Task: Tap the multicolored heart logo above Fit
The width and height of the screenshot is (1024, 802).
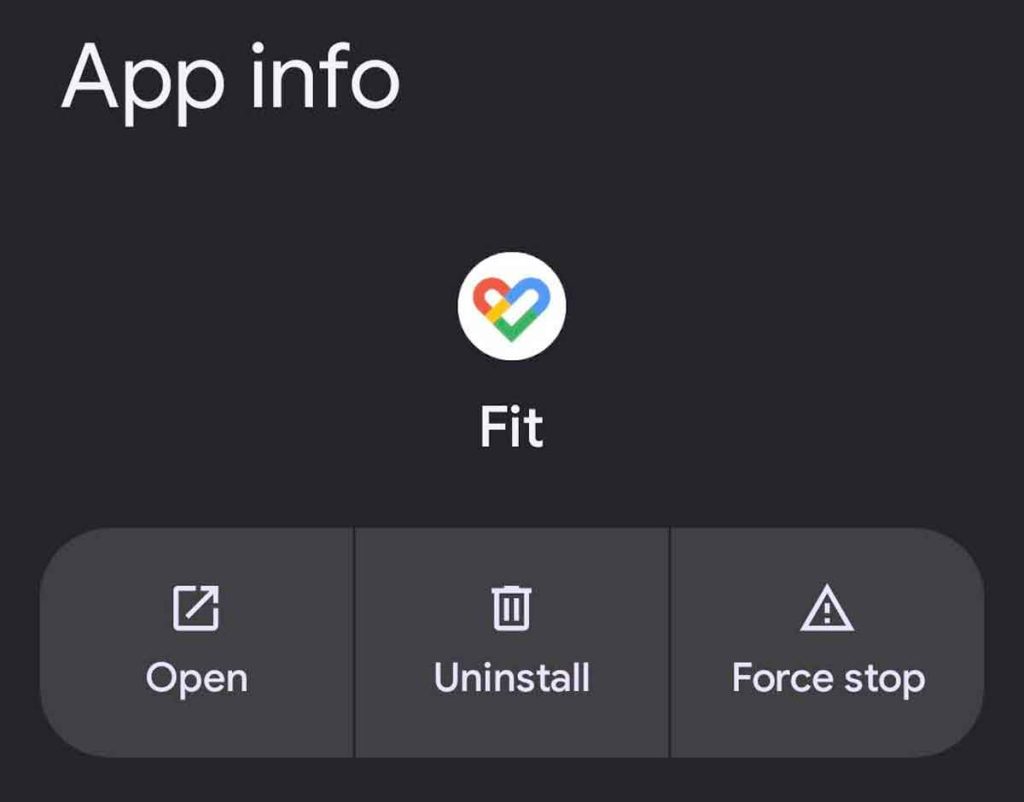Action: pos(511,307)
